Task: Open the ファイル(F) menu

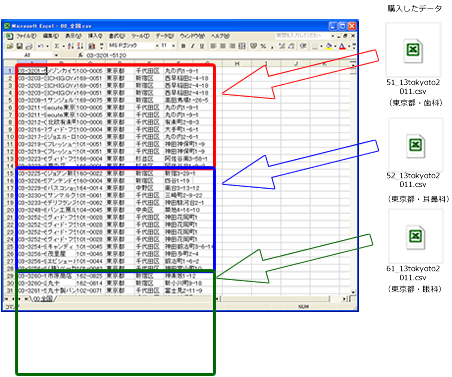Action: [x=26, y=36]
